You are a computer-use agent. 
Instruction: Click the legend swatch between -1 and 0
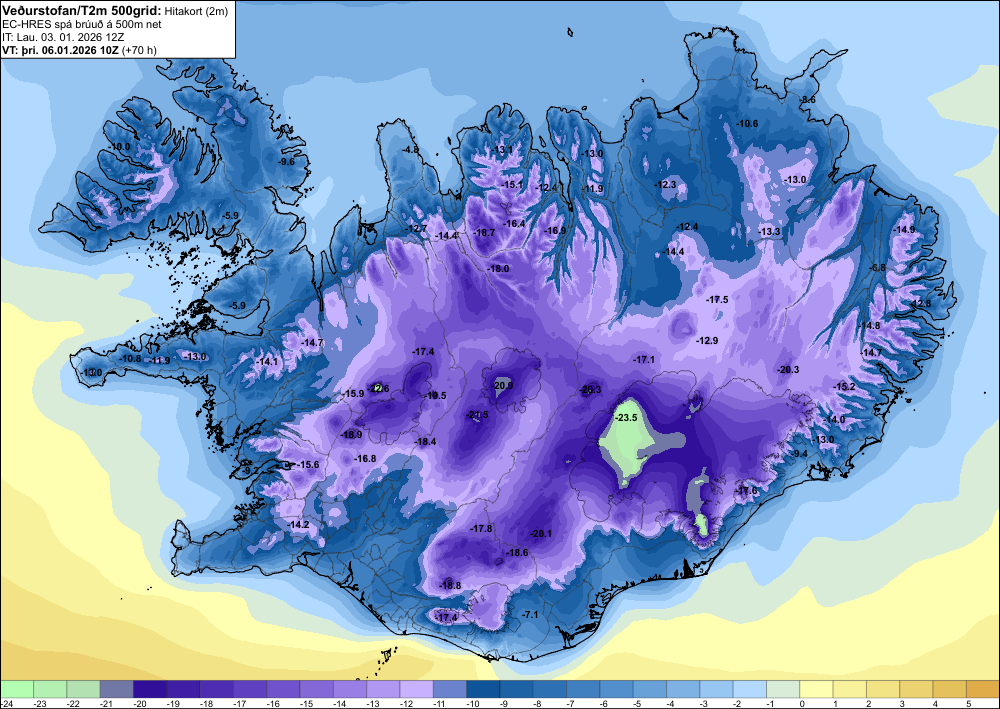(x=783, y=689)
